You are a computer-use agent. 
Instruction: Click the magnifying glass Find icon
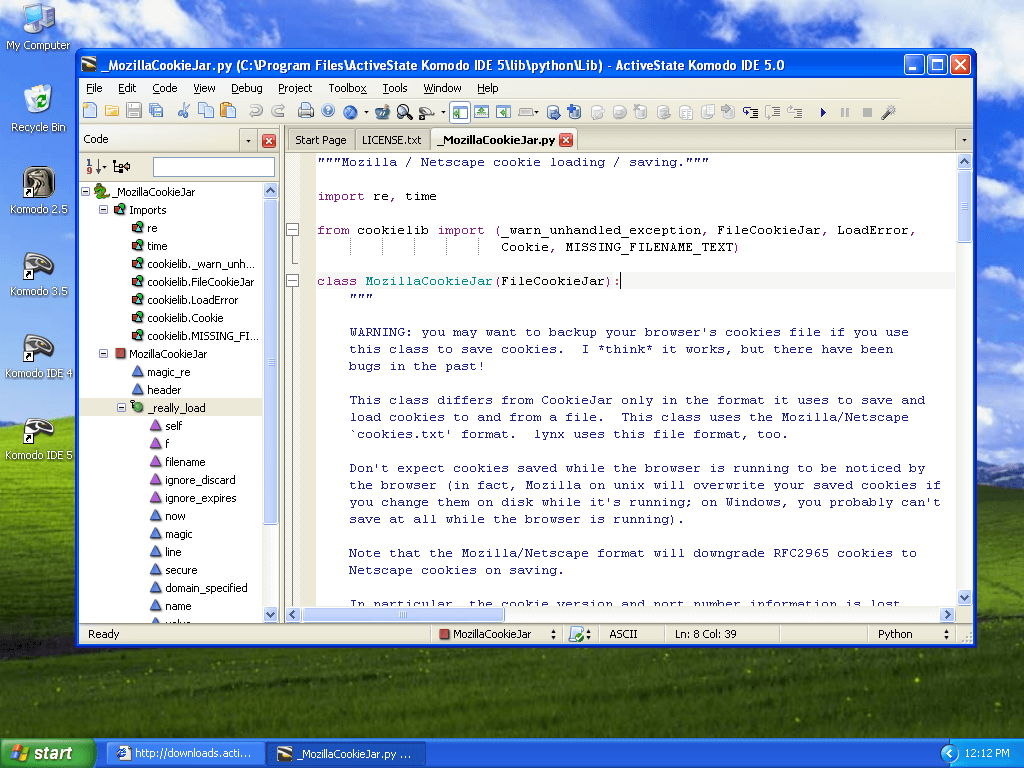click(x=404, y=112)
